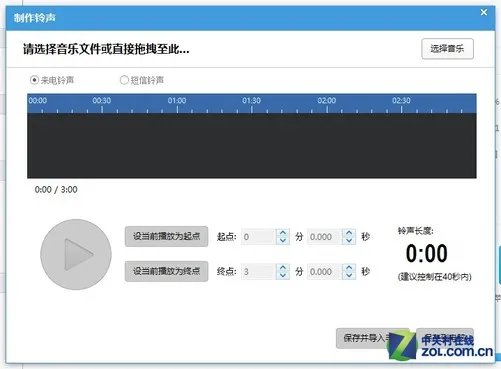Screen dimensions: 501x369
Task: Focus the 终点 minutes input field
Action: coord(259,272)
